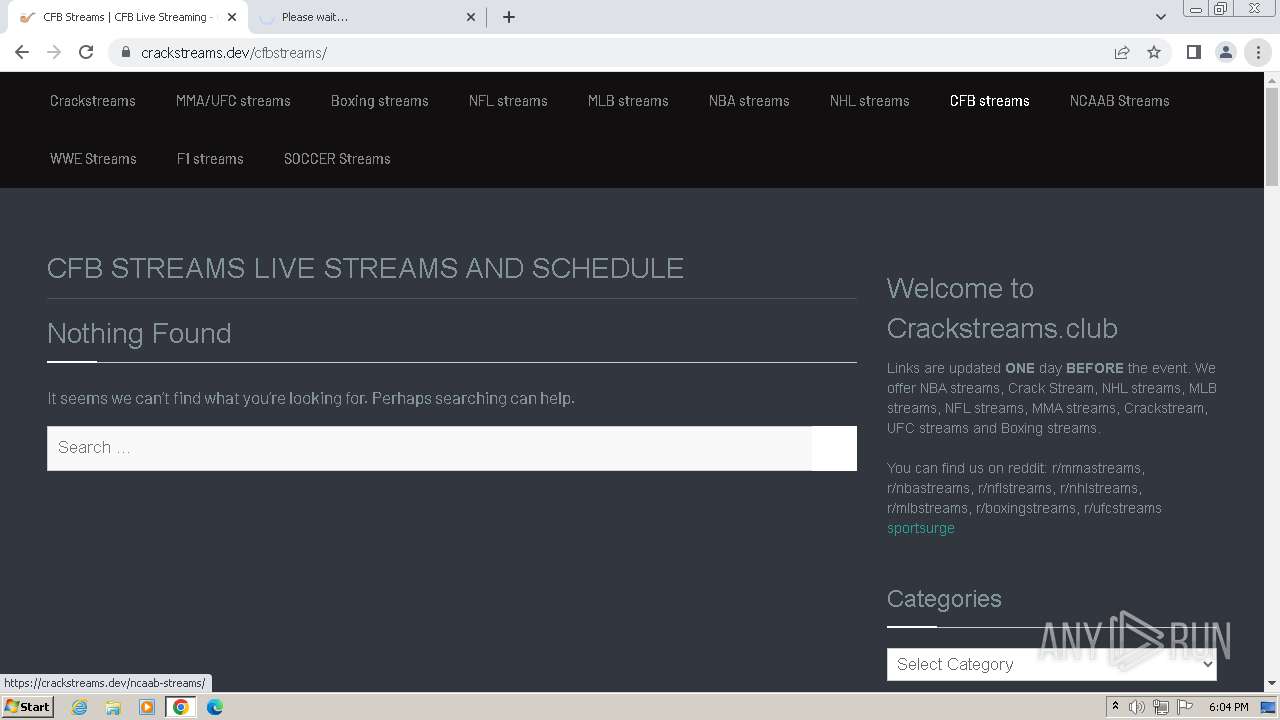Click the Categories heading
The width and height of the screenshot is (1280, 720).
coord(944,599)
